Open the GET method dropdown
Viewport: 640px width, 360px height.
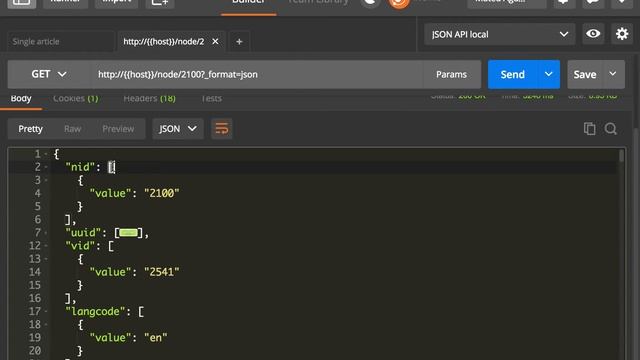coord(49,74)
